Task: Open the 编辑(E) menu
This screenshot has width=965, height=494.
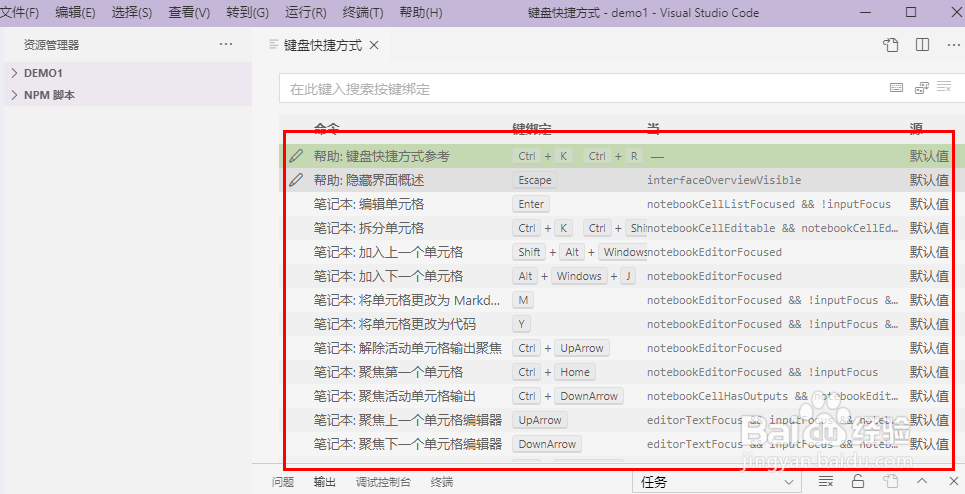Action: point(75,13)
